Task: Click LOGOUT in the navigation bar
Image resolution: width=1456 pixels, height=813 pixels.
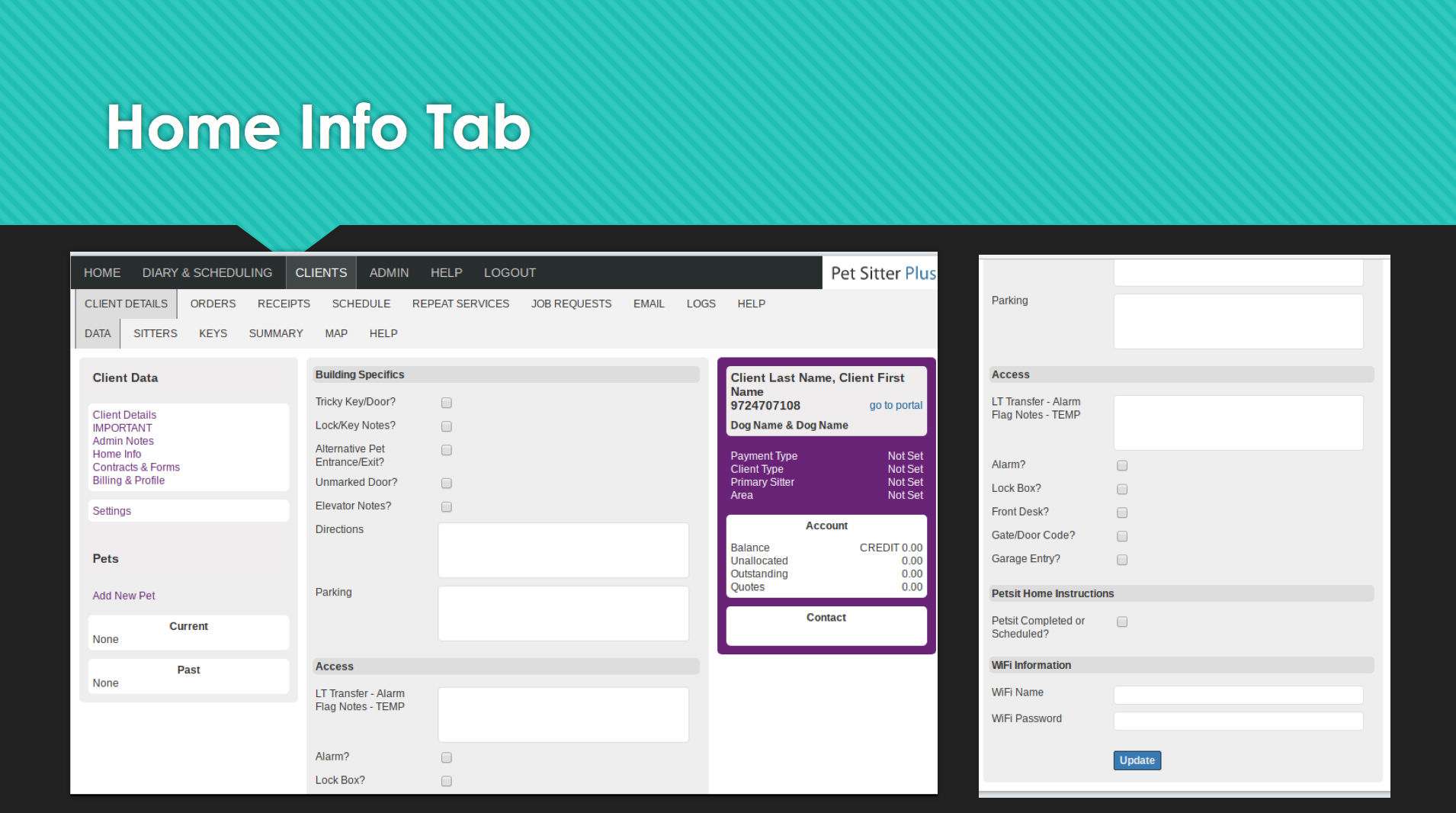Action: [x=509, y=273]
